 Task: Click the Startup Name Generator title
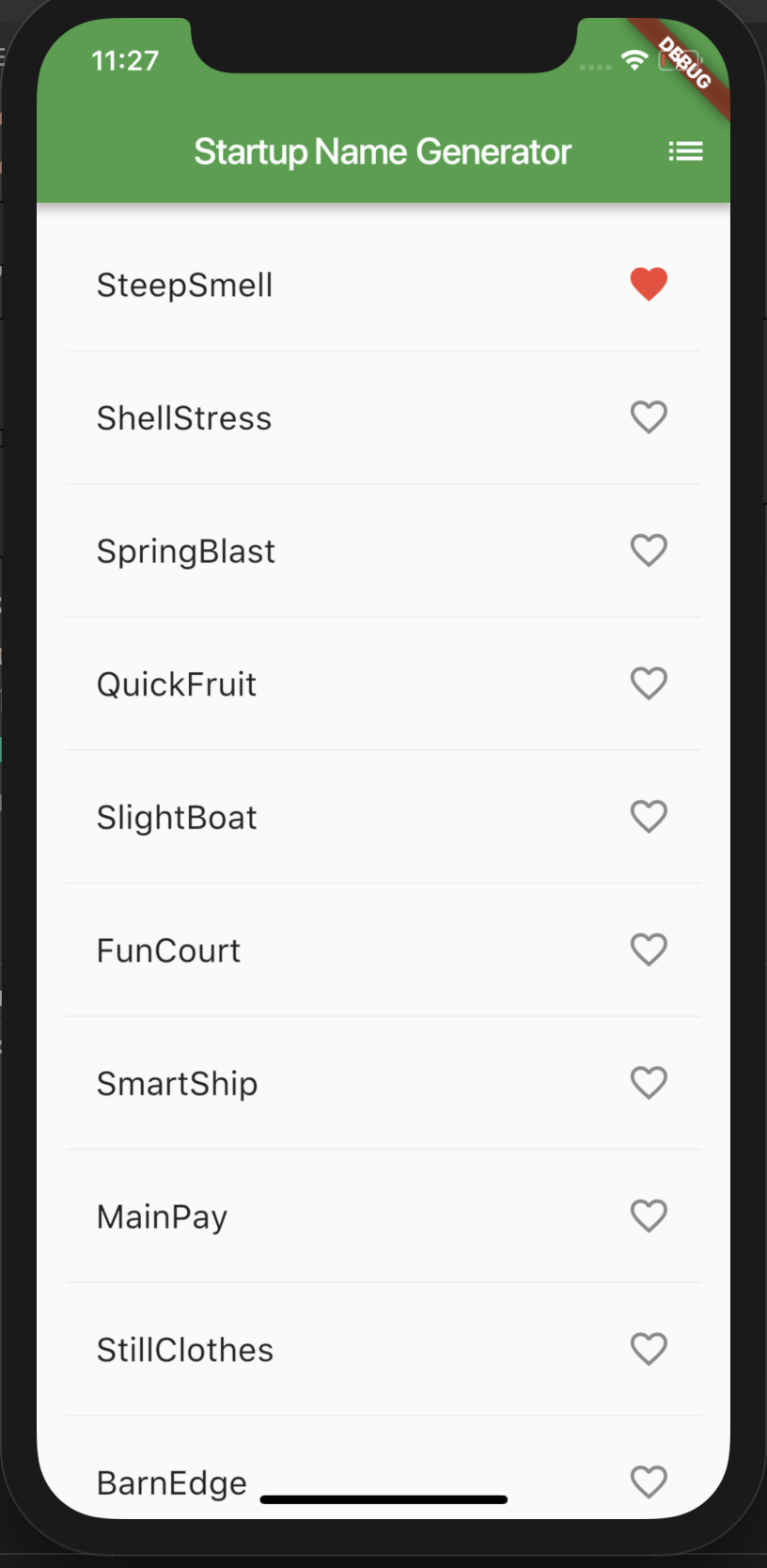point(383,151)
